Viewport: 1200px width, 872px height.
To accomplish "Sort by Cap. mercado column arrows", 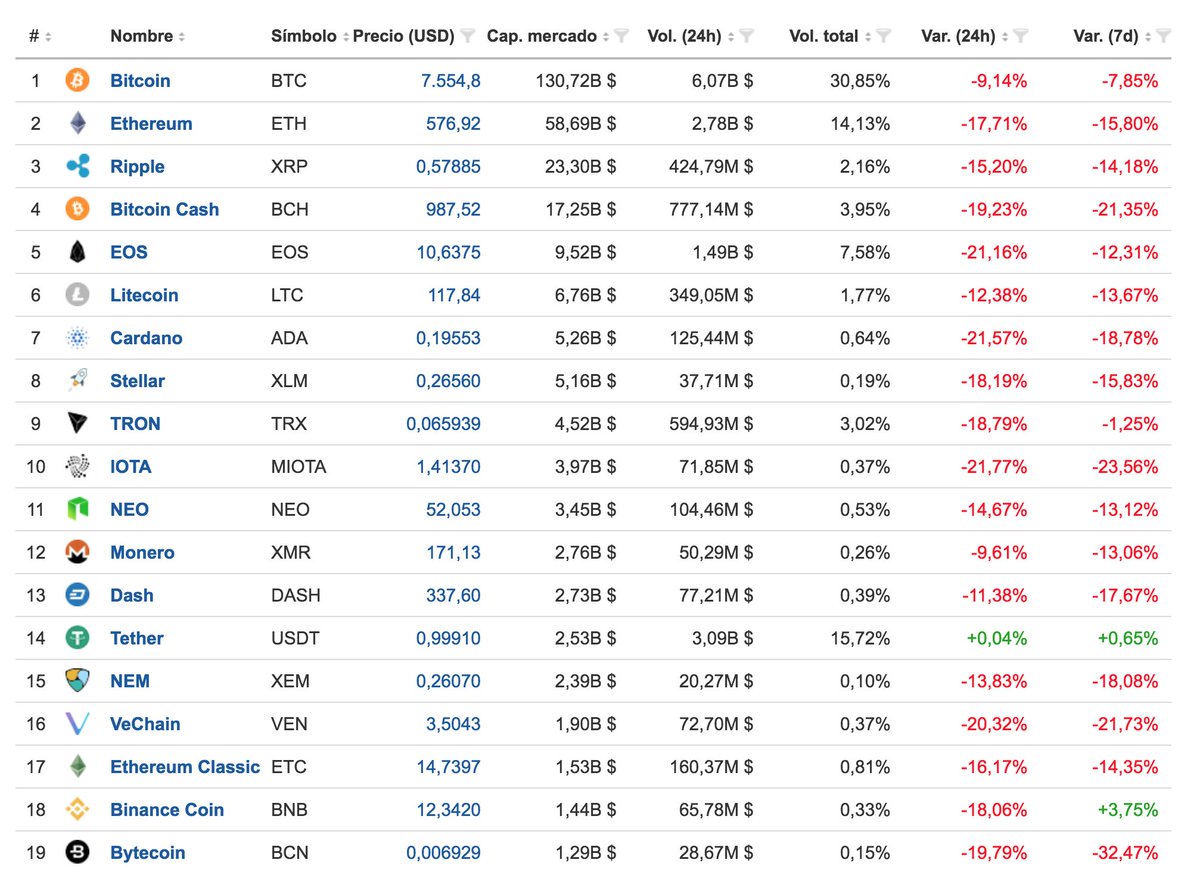I will tap(606, 37).
